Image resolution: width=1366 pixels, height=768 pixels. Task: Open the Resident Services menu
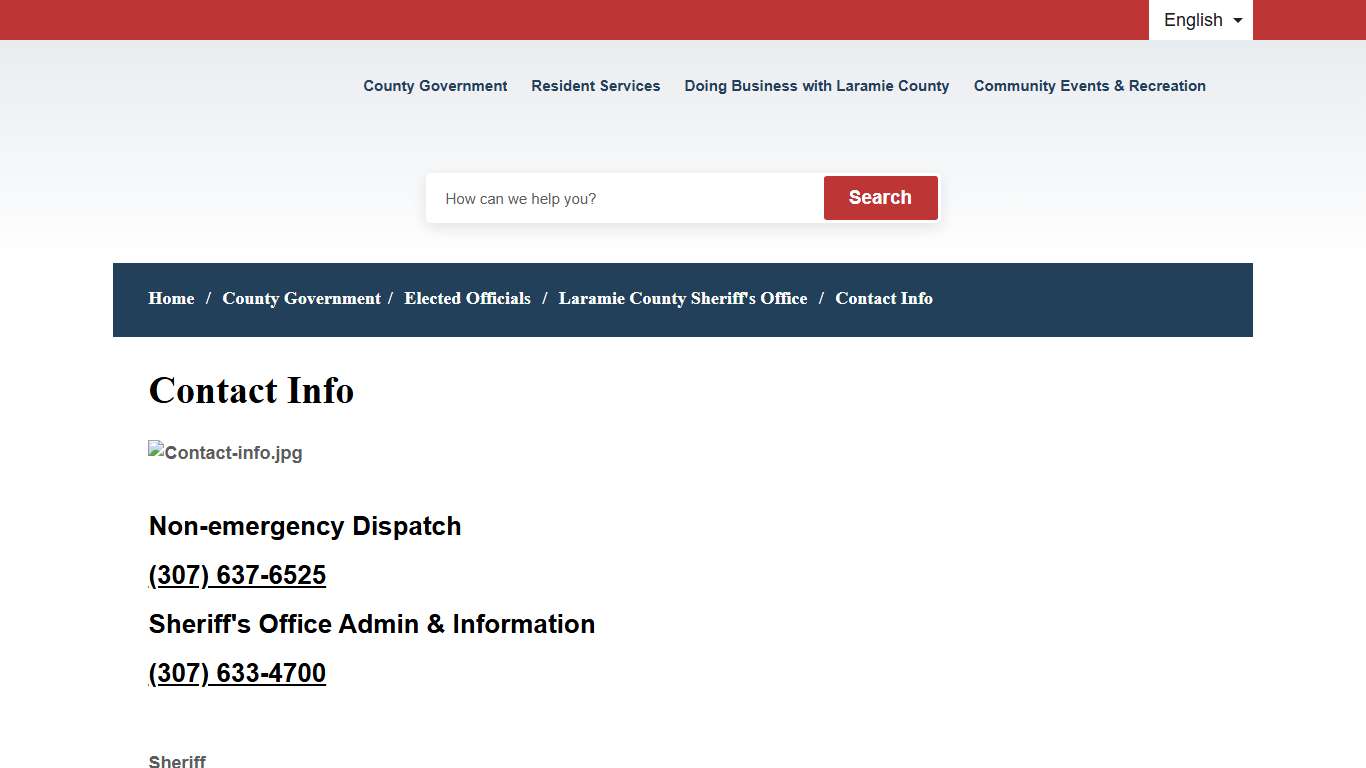click(595, 86)
